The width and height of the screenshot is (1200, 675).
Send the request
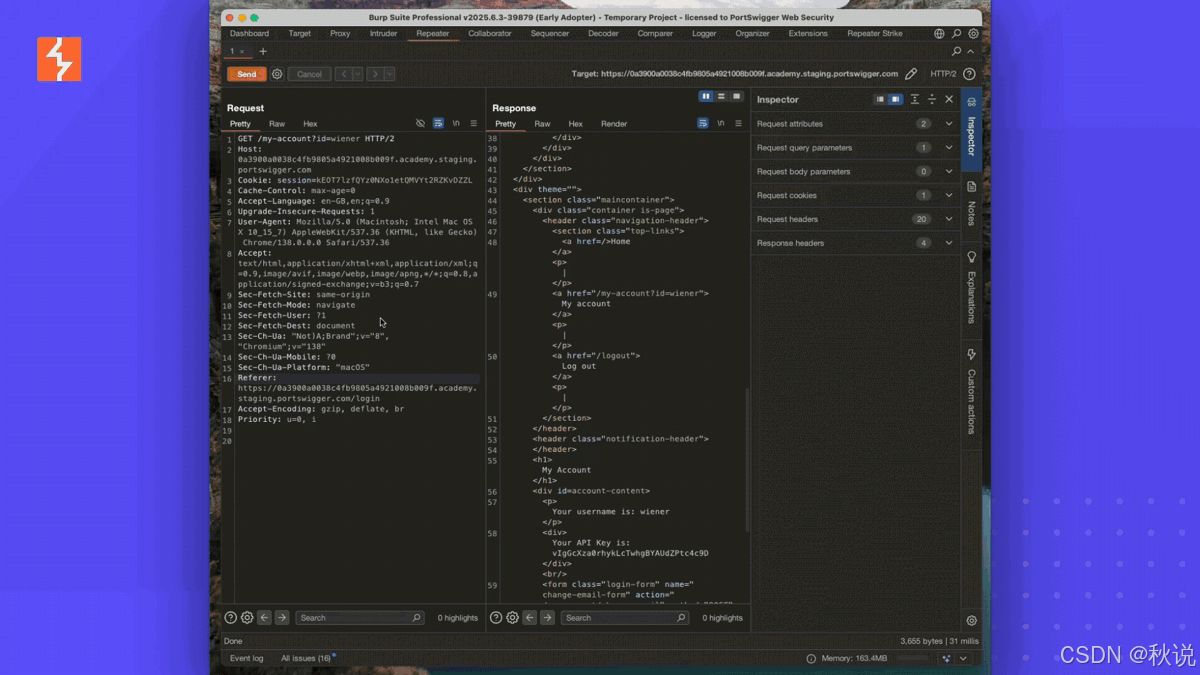[x=247, y=74]
